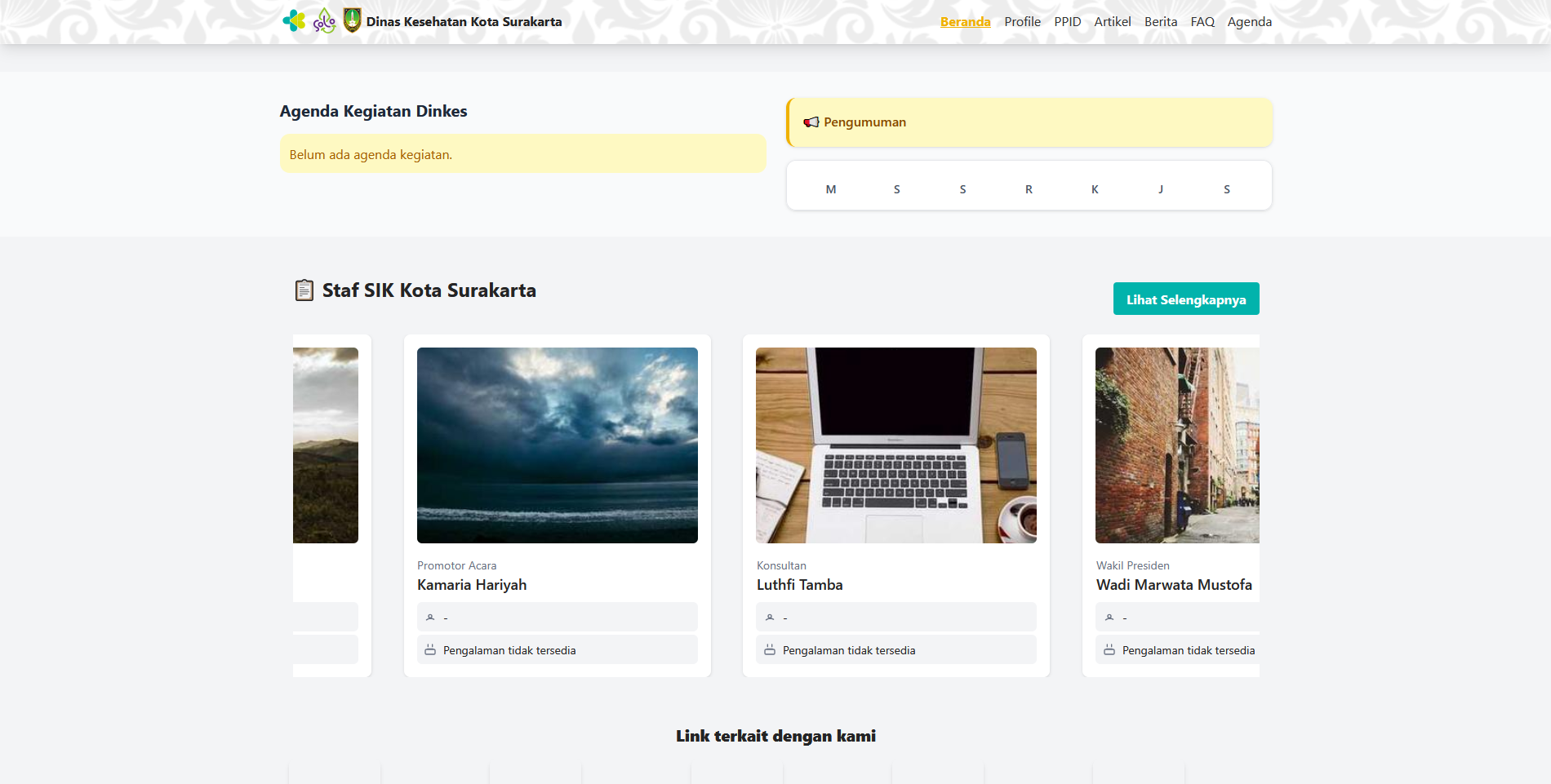The image size is (1551, 784).
Task: Click the Promotor Acara job title
Action: coord(456,565)
